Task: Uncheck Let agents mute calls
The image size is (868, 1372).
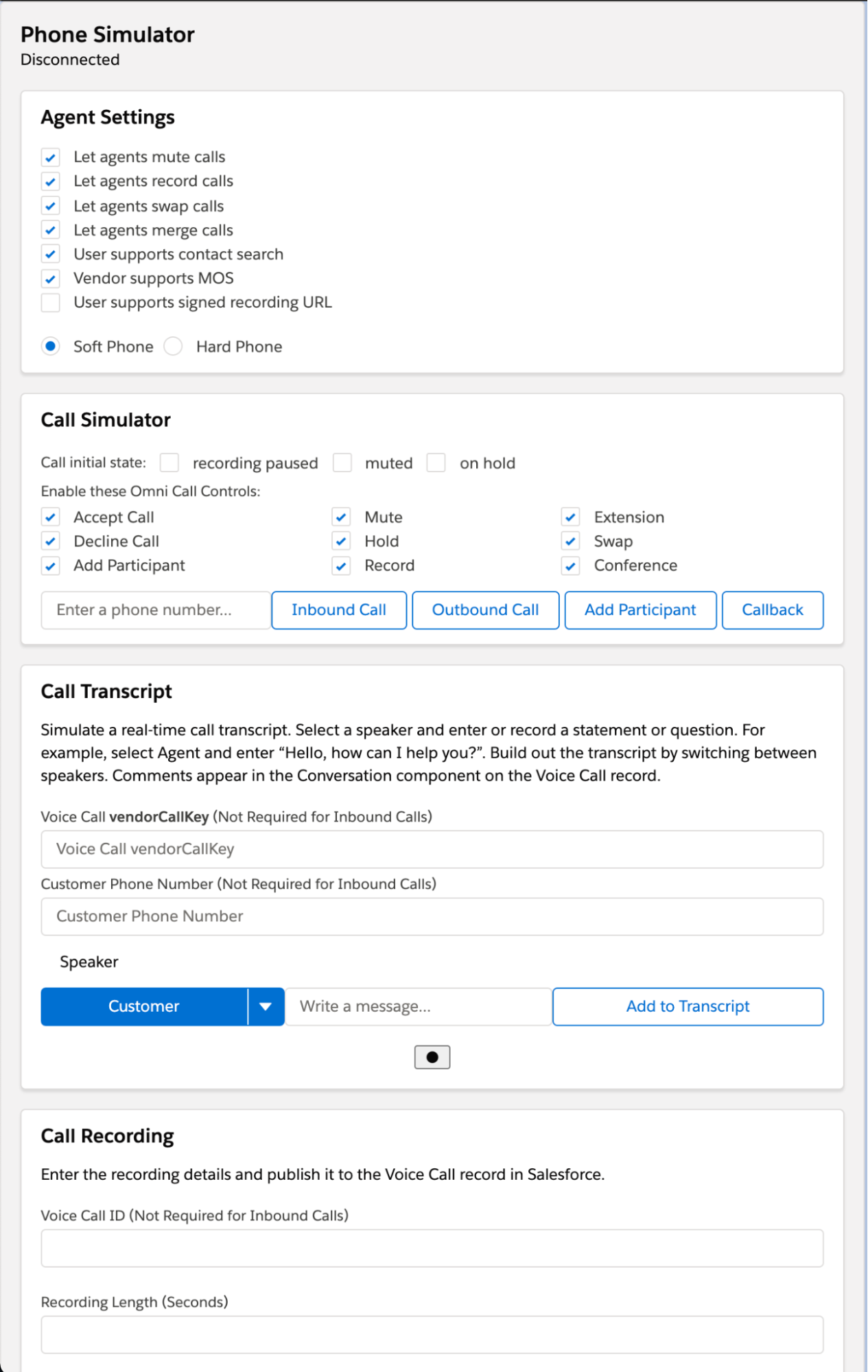Action: click(51, 157)
